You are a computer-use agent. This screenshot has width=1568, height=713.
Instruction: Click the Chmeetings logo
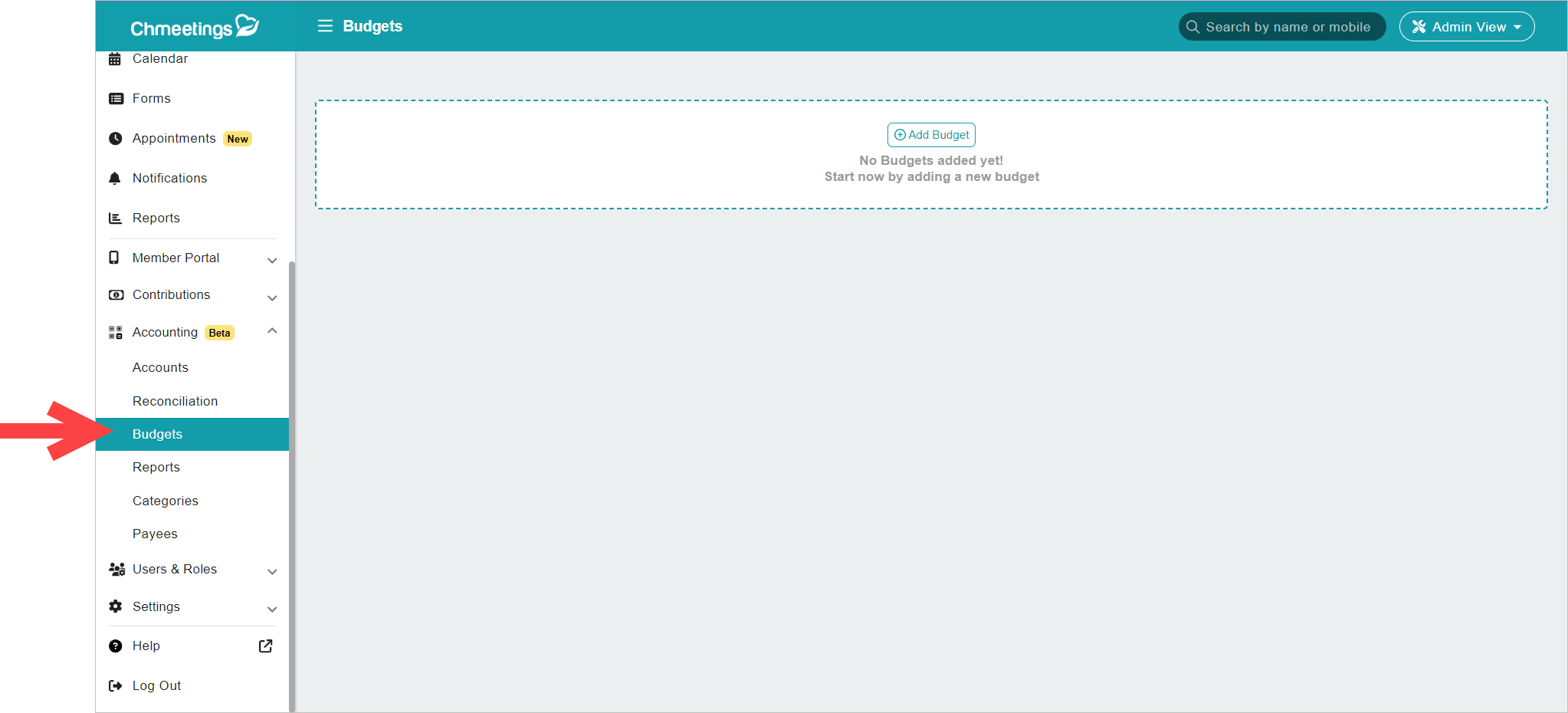pyautogui.click(x=195, y=27)
